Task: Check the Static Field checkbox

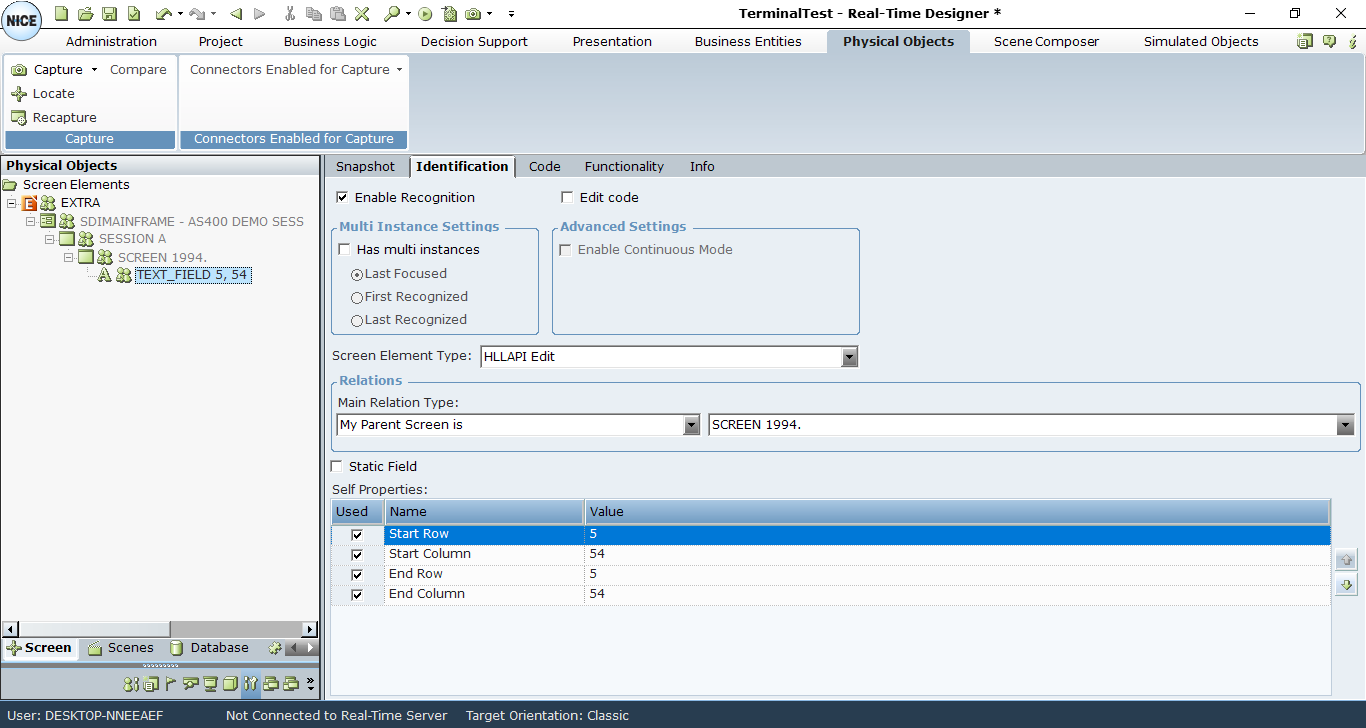Action: pos(337,467)
